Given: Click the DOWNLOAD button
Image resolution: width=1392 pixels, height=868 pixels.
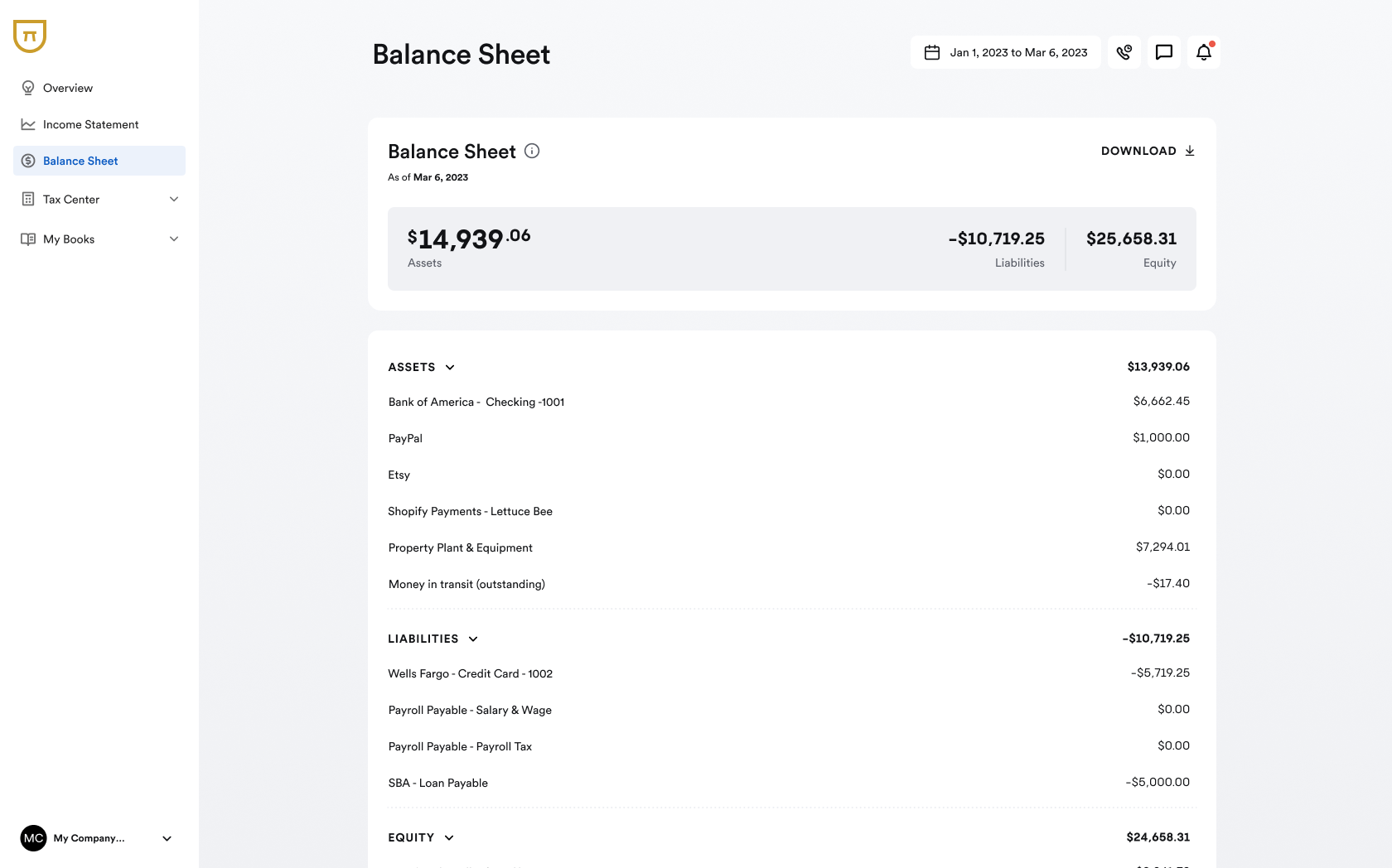Looking at the screenshot, I should pos(1138,151).
